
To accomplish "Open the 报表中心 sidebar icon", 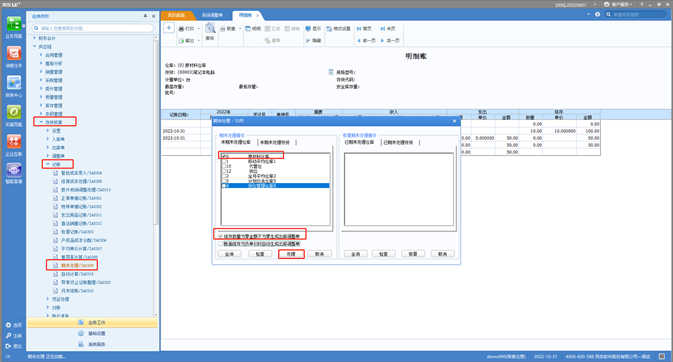I will pos(14,83).
